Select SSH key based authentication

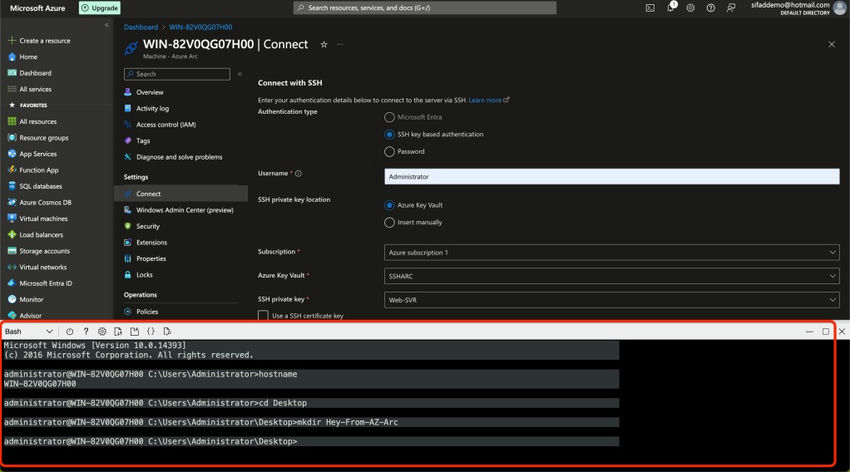[389, 134]
